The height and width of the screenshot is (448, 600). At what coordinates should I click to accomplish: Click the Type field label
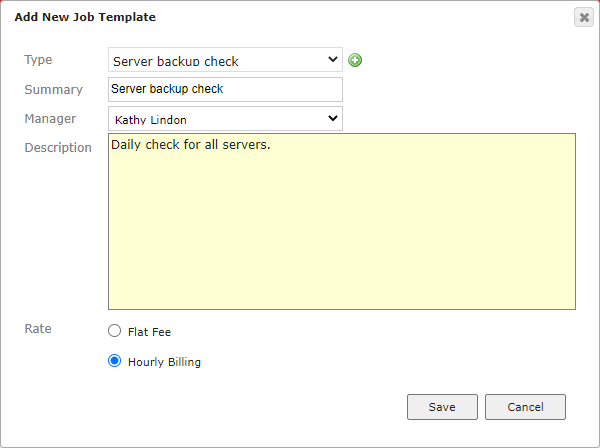click(x=38, y=60)
